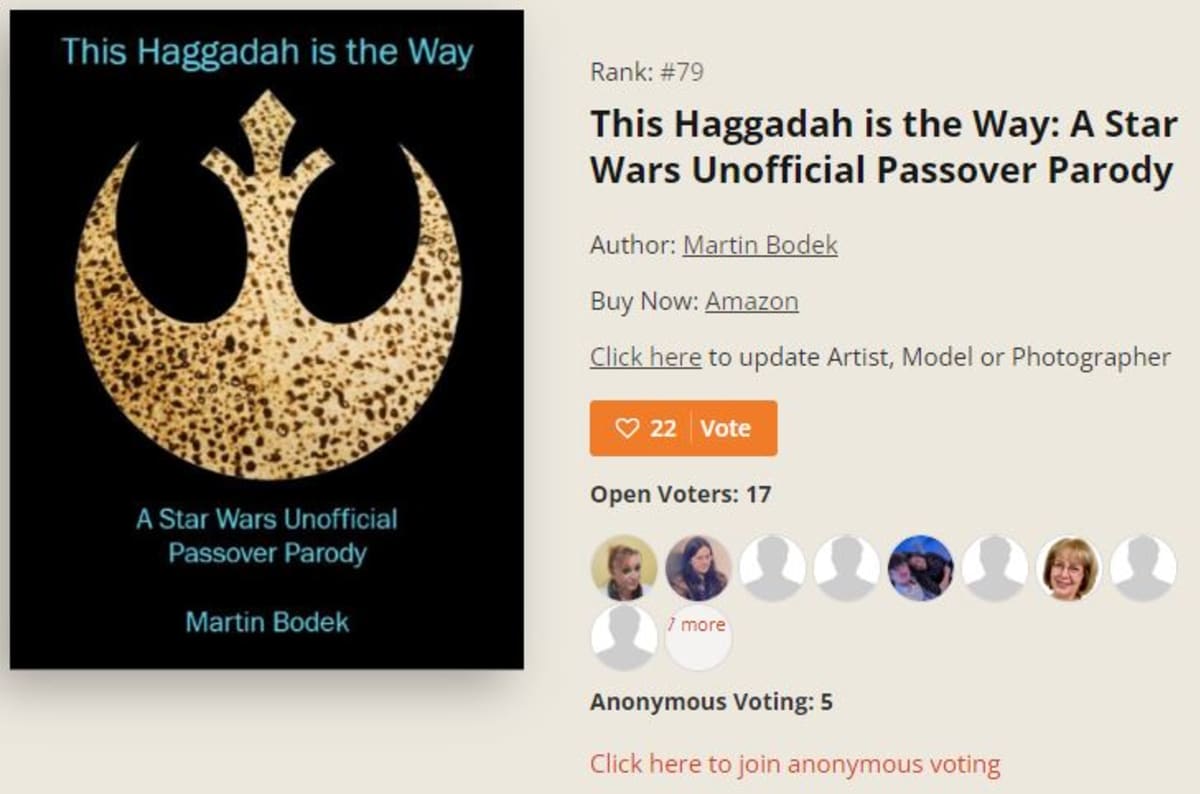
Task: Select the blue-toned photo voter avatar
Action: click(x=920, y=568)
